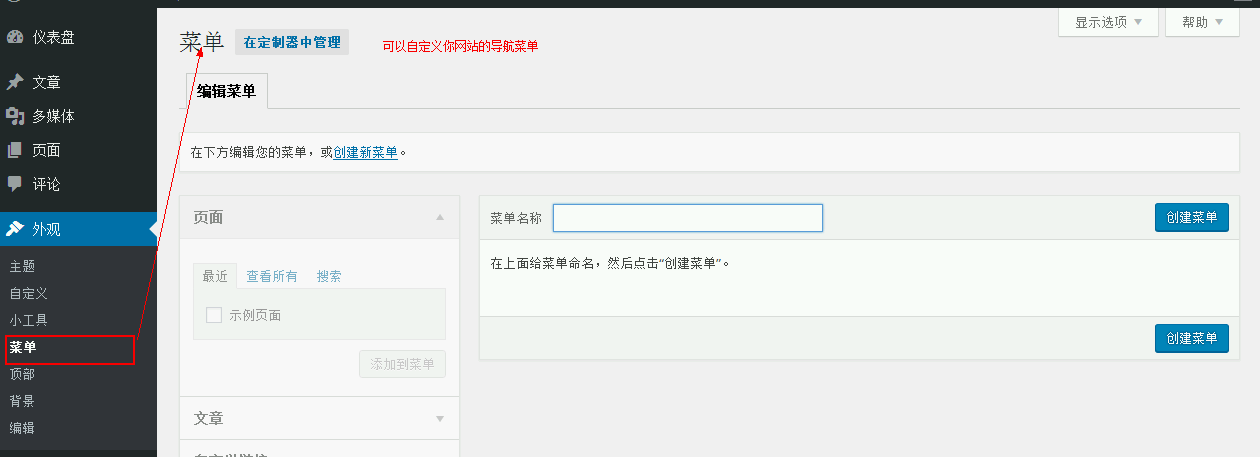Go to 编辑 submenu item

point(22,428)
